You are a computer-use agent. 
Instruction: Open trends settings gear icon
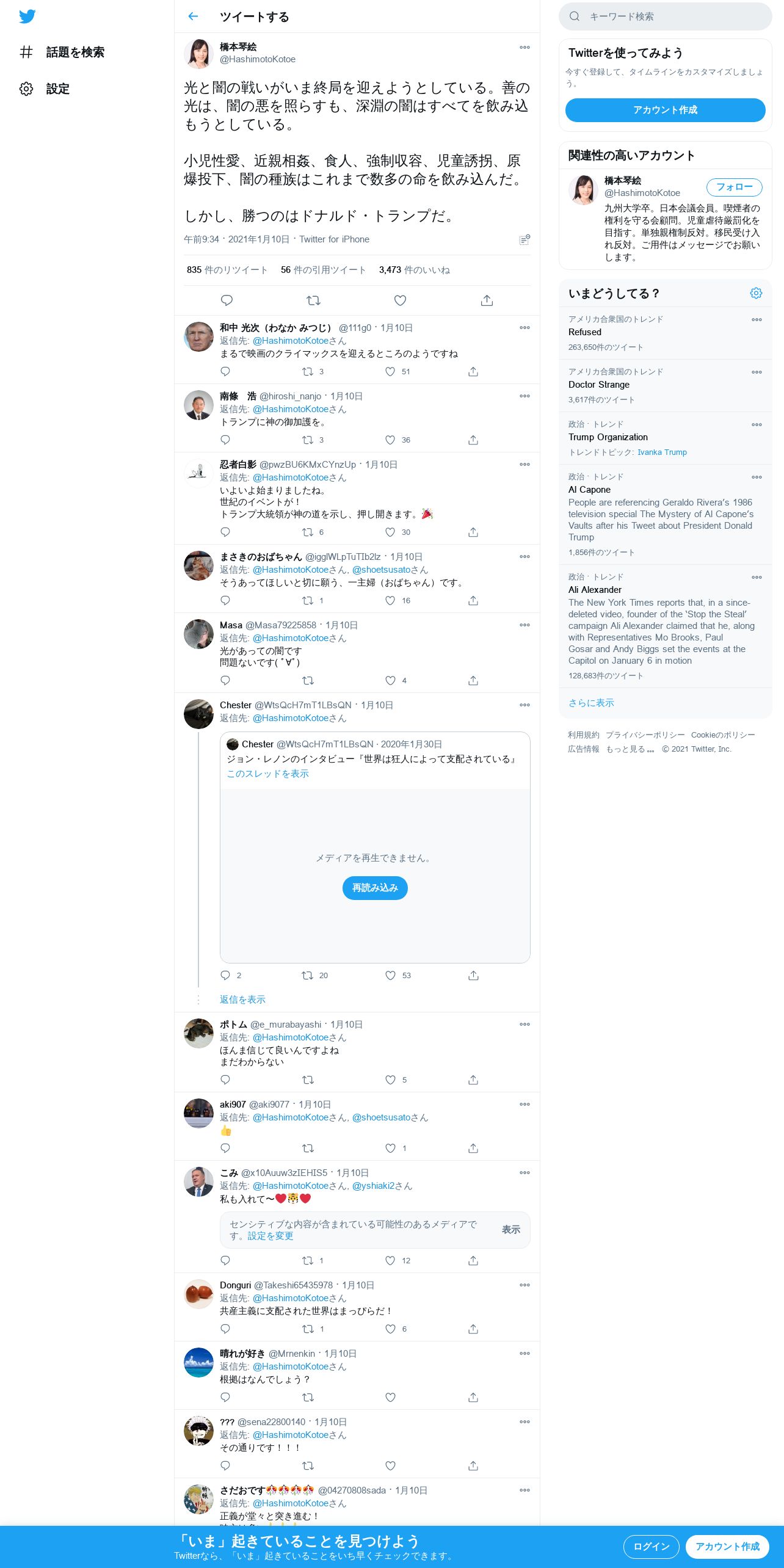click(x=756, y=293)
